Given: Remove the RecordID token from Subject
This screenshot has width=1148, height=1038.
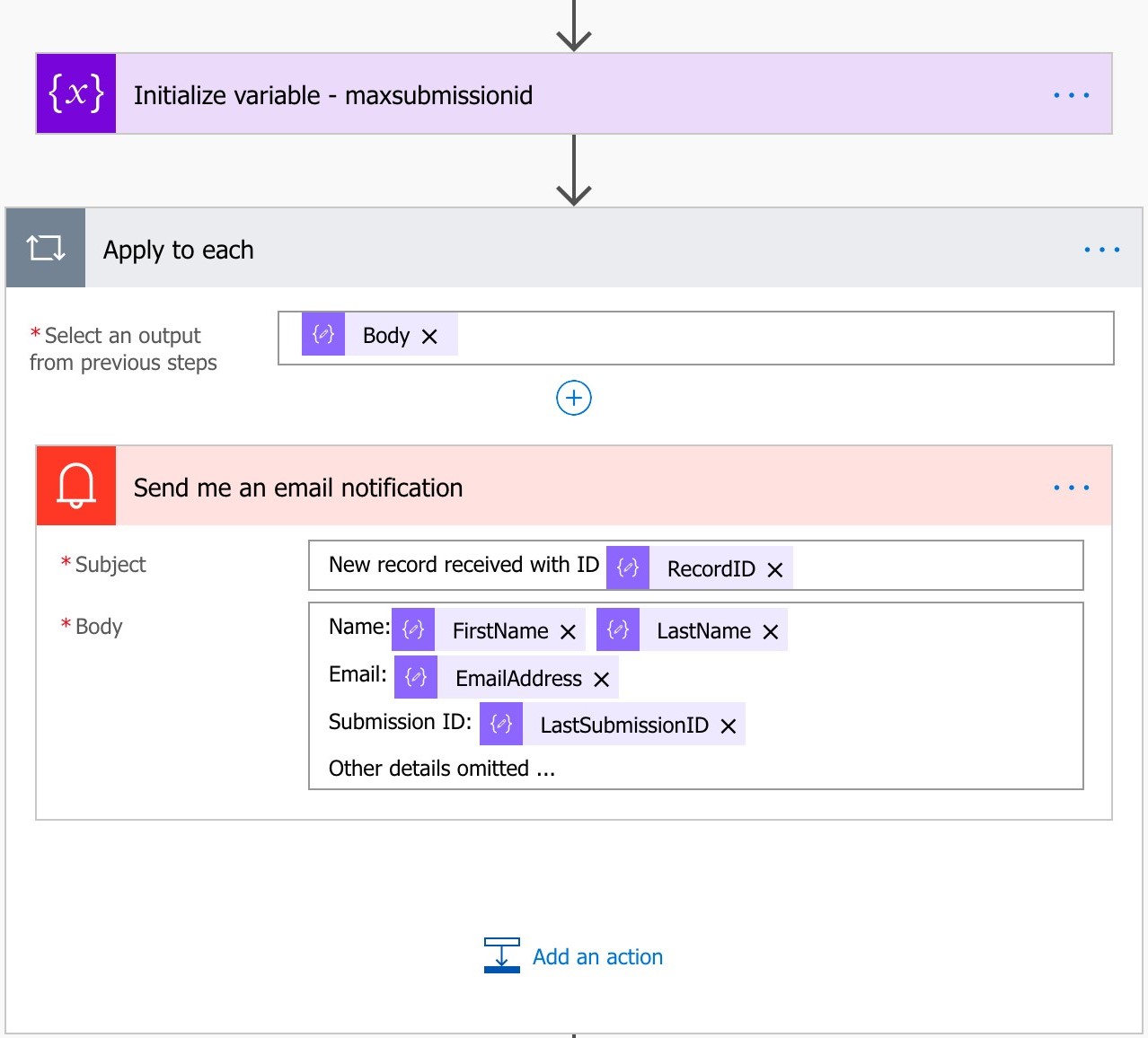Looking at the screenshot, I should (x=776, y=568).
